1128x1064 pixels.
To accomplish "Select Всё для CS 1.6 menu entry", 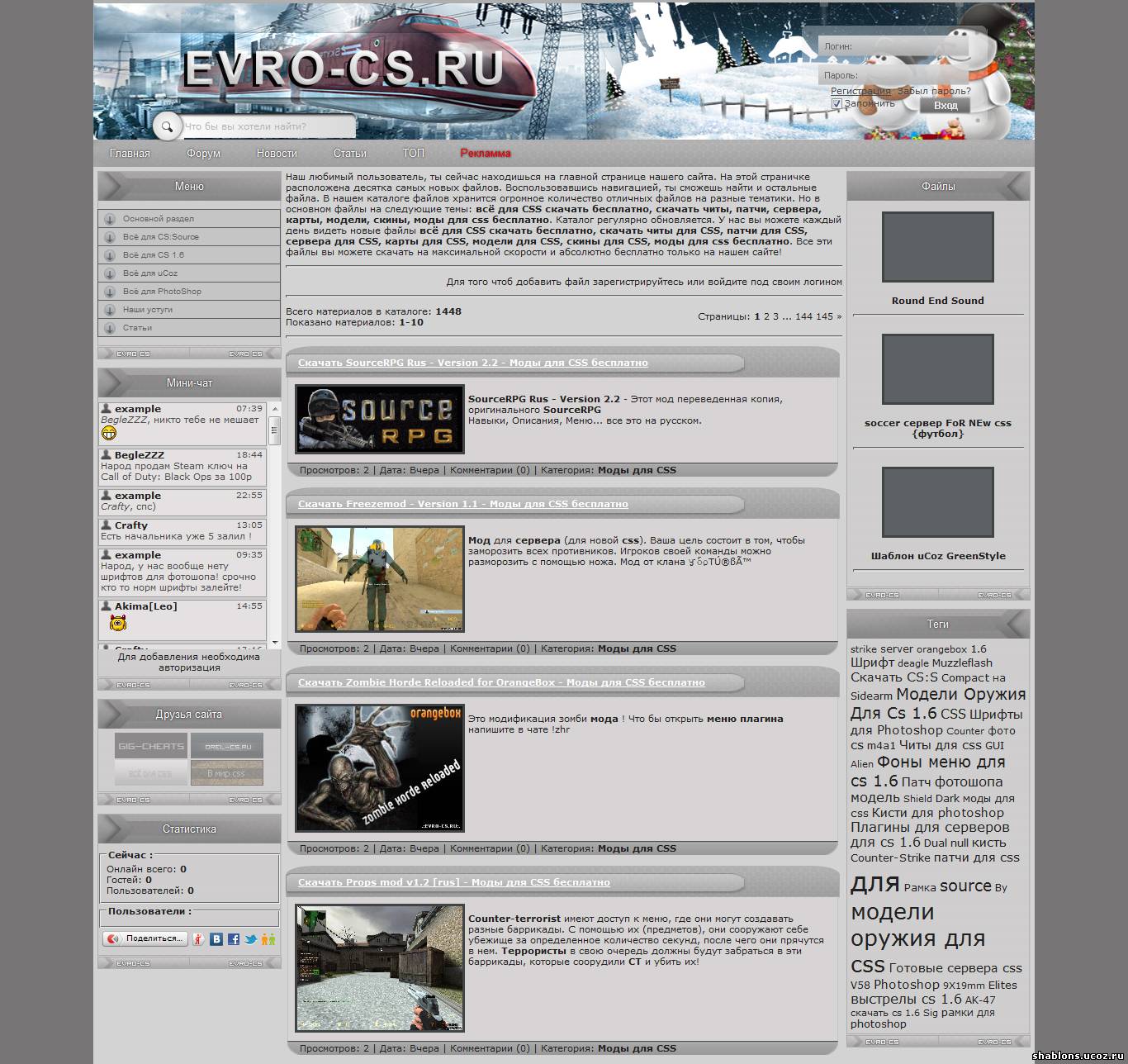I will pyautogui.click(x=154, y=255).
